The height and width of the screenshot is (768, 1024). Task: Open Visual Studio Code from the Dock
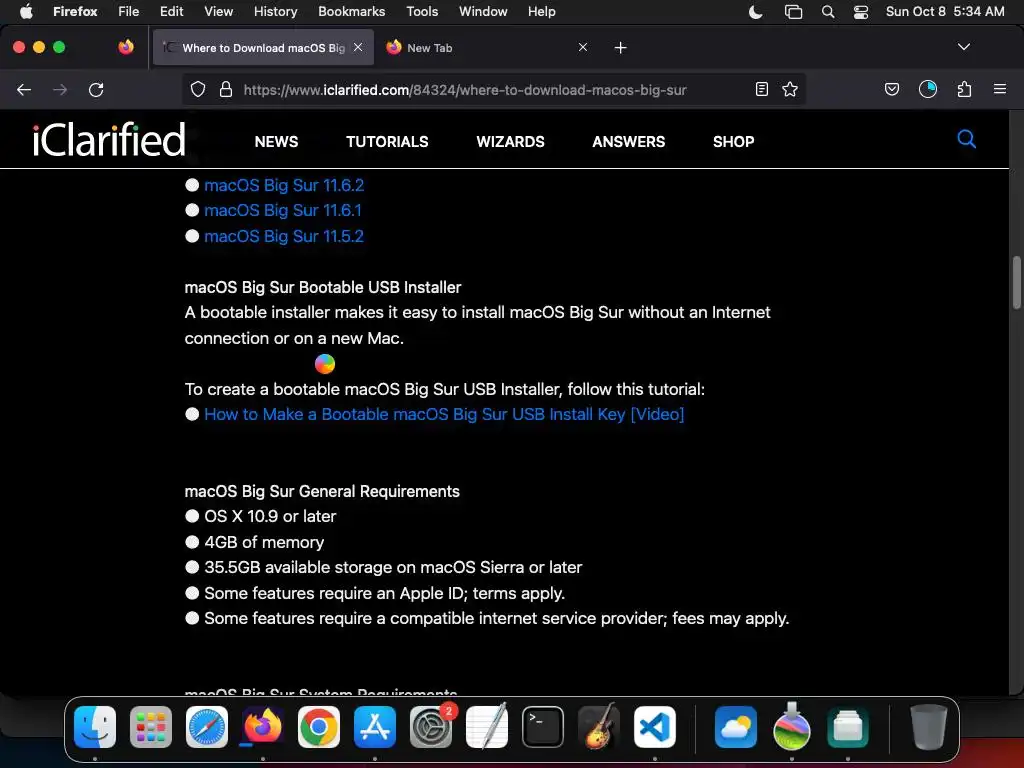tap(655, 727)
